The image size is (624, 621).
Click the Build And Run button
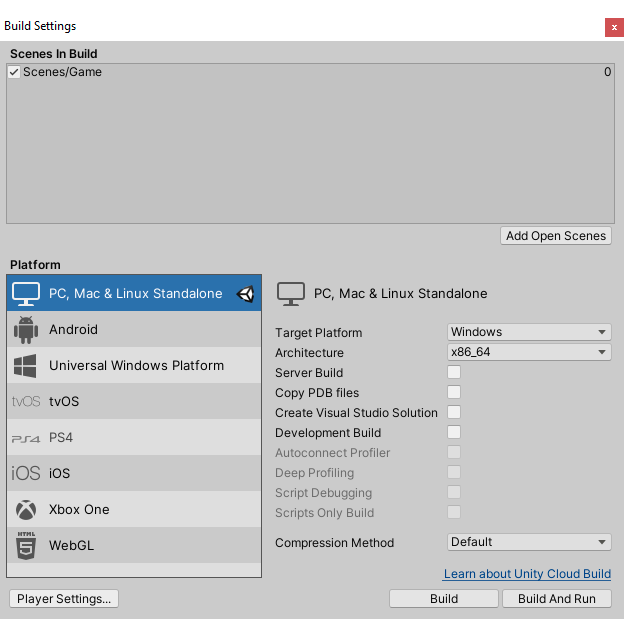(x=557, y=599)
